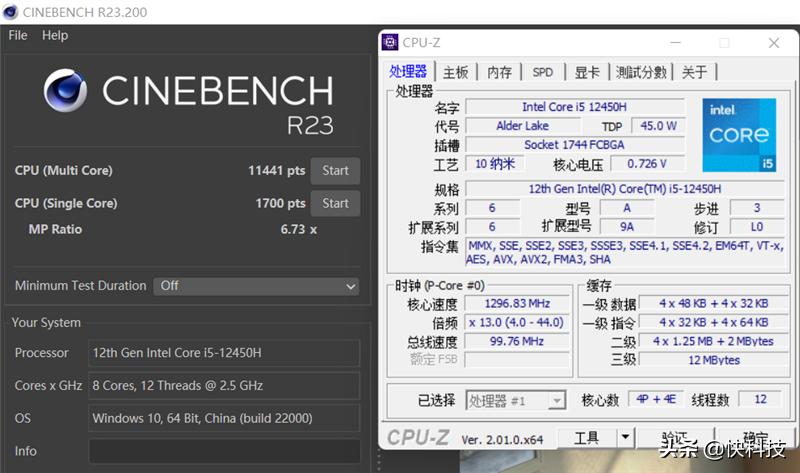Click the bus speed 99.76 MHz value
This screenshot has width=800, height=473.
(x=517, y=341)
